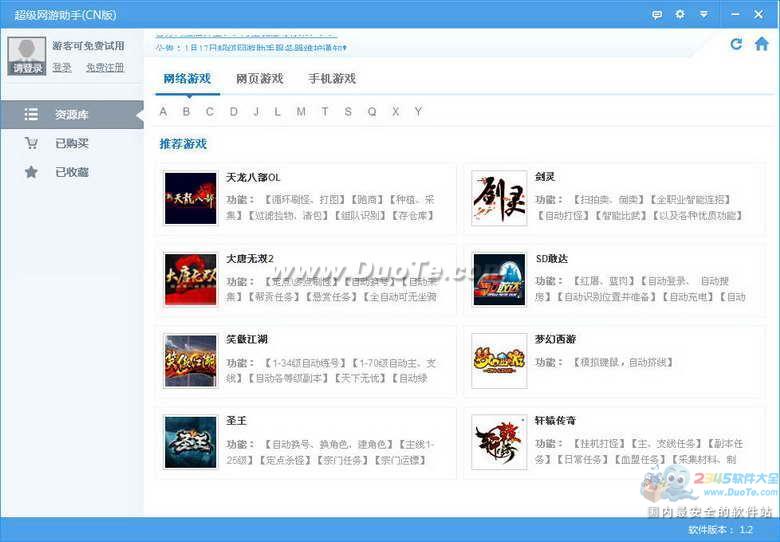Switch to 手机游戏 tab
This screenshot has height=542, width=780.
331,79
